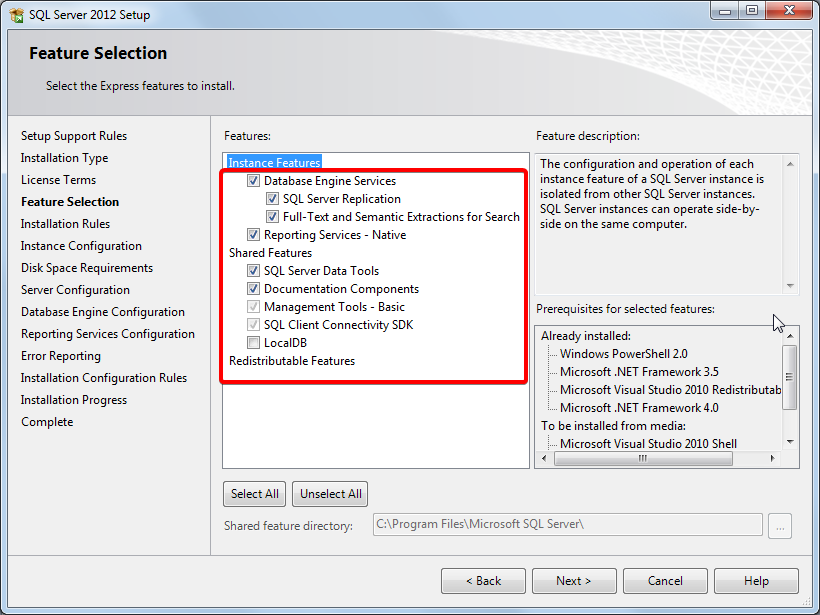Proceed with the Next button
This screenshot has width=820, height=615.
tap(574, 581)
